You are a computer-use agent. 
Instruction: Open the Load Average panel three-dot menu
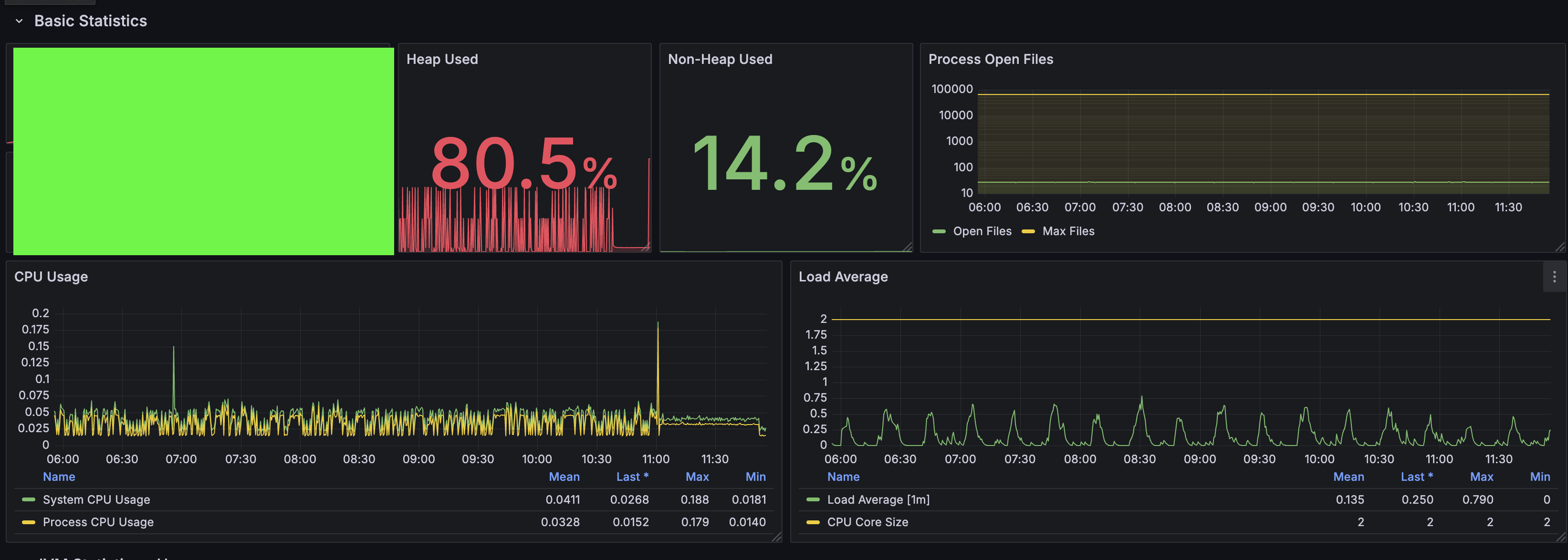pyautogui.click(x=1554, y=277)
